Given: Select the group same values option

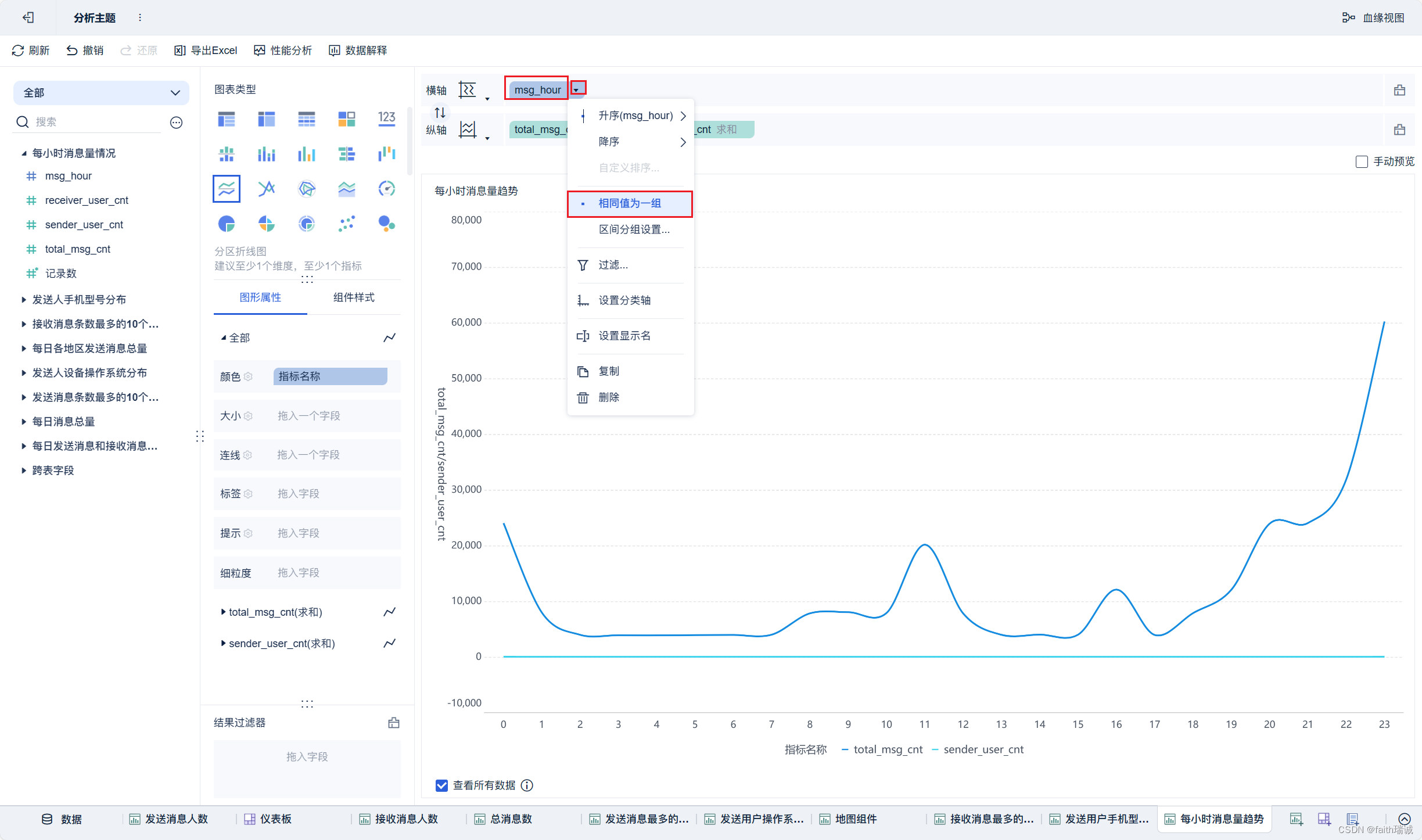Looking at the screenshot, I should (630, 203).
